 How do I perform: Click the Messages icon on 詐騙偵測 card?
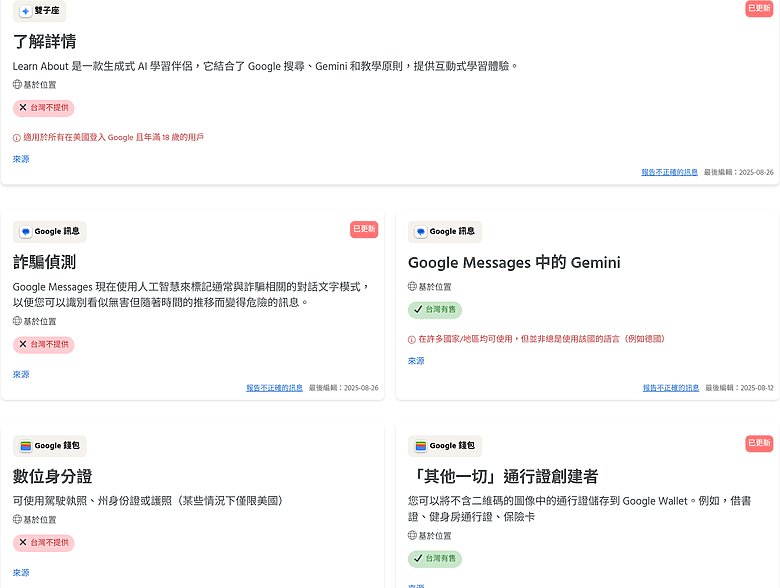click(x=26, y=232)
